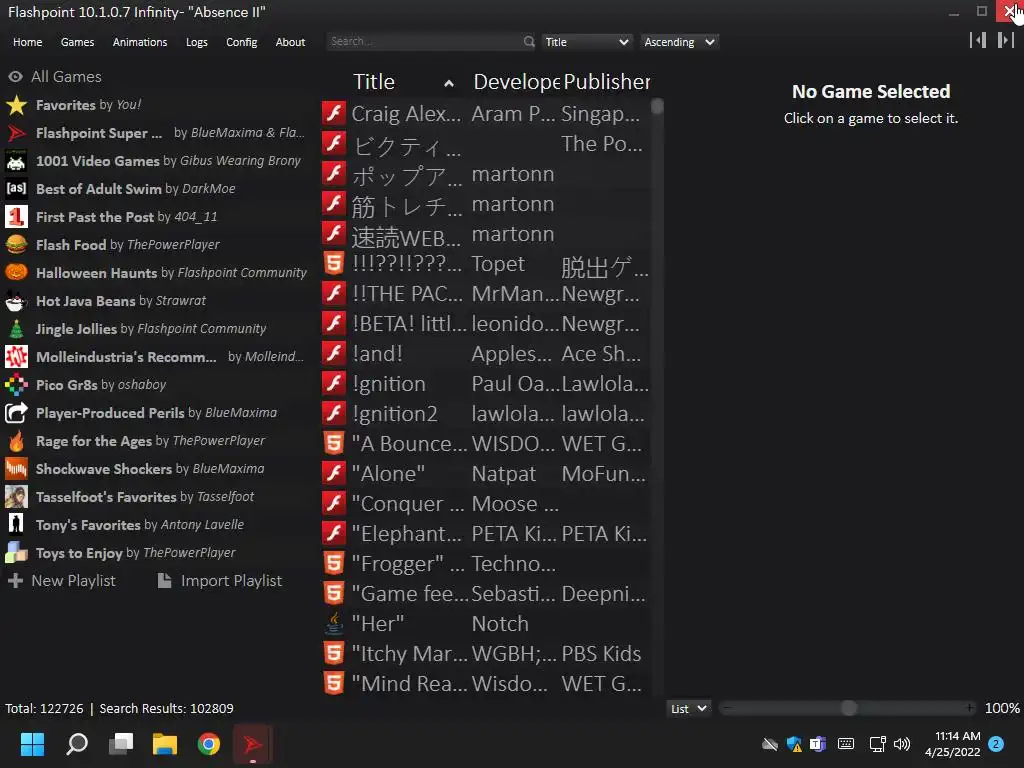The image size is (1024, 768).
Task: Open the About tab
Action: click(290, 42)
